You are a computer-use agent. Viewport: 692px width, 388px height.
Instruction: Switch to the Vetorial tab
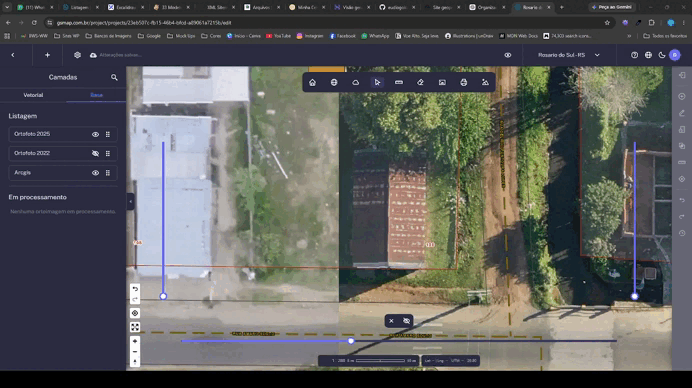coord(33,95)
